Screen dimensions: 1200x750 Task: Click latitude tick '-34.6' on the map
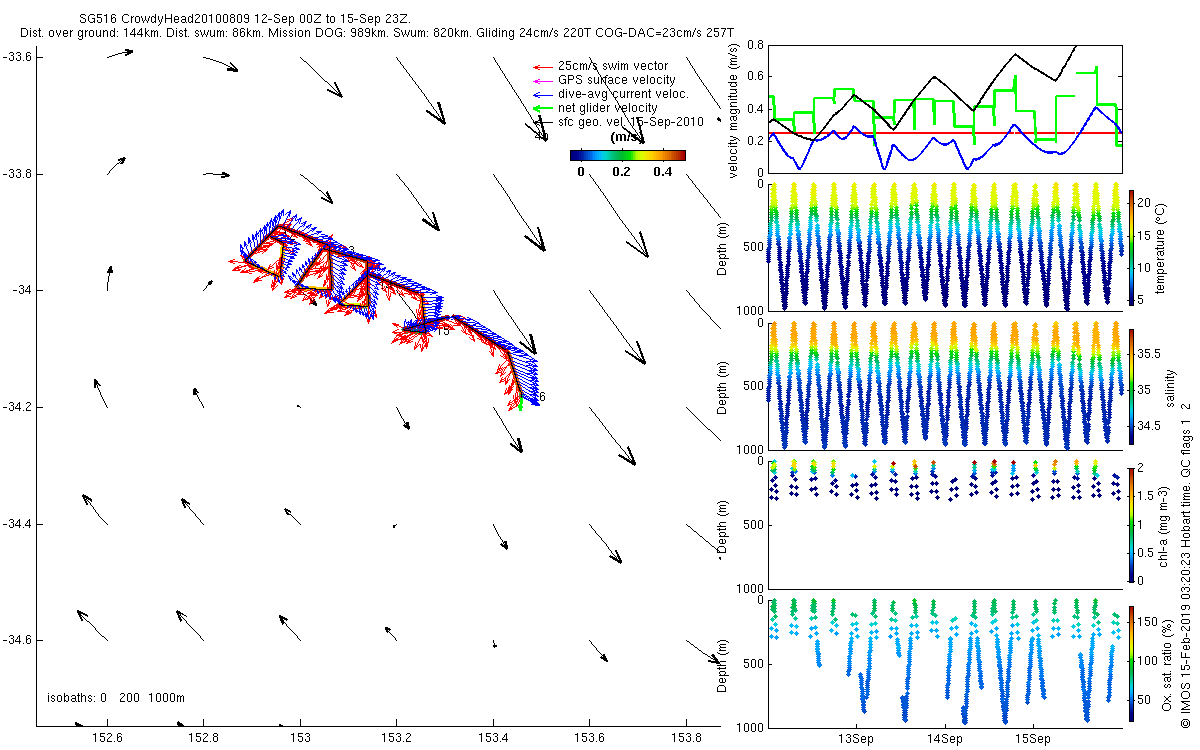pyautogui.click(x=18, y=640)
